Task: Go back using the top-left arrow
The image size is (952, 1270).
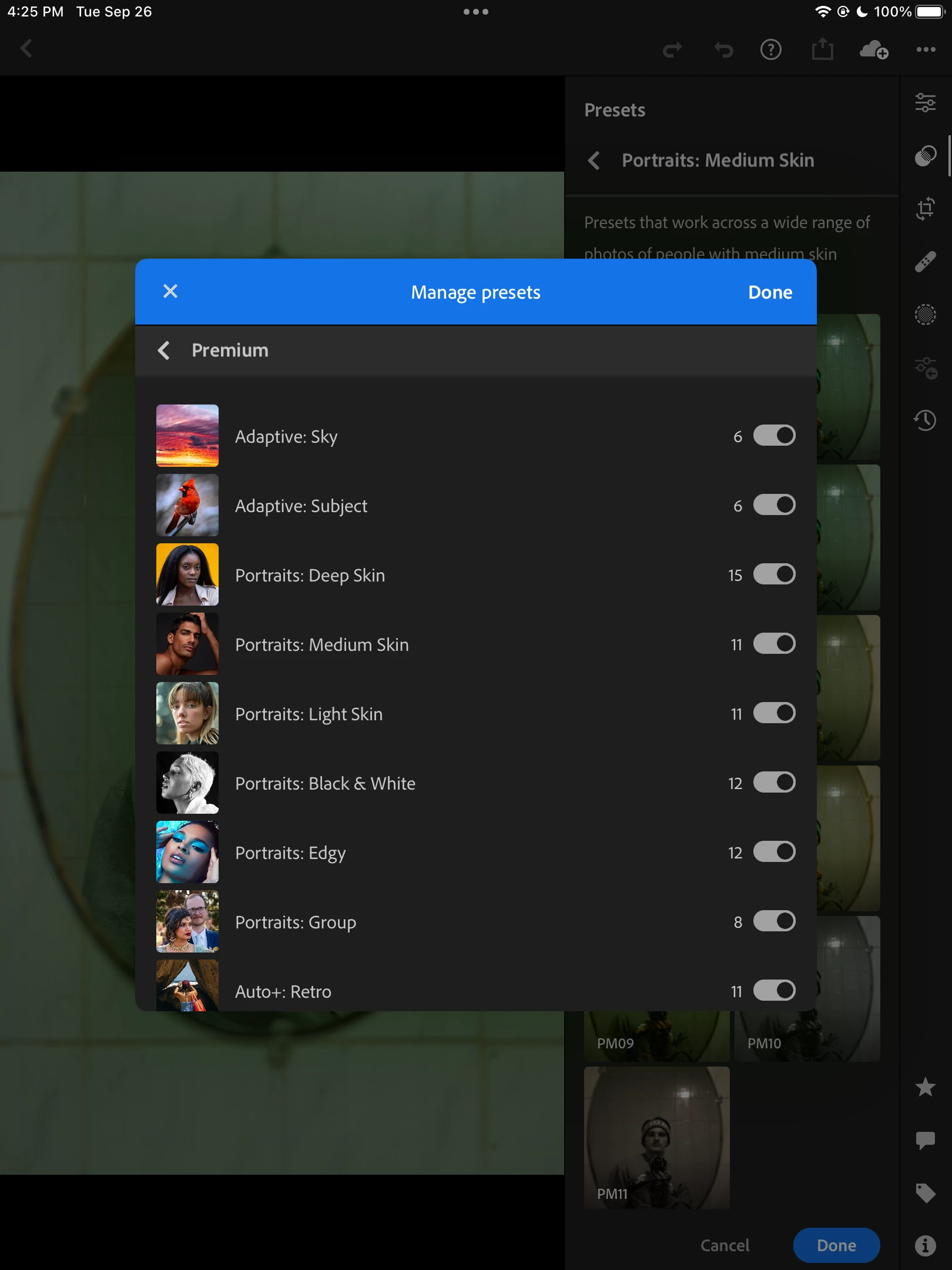Action: coord(26,48)
